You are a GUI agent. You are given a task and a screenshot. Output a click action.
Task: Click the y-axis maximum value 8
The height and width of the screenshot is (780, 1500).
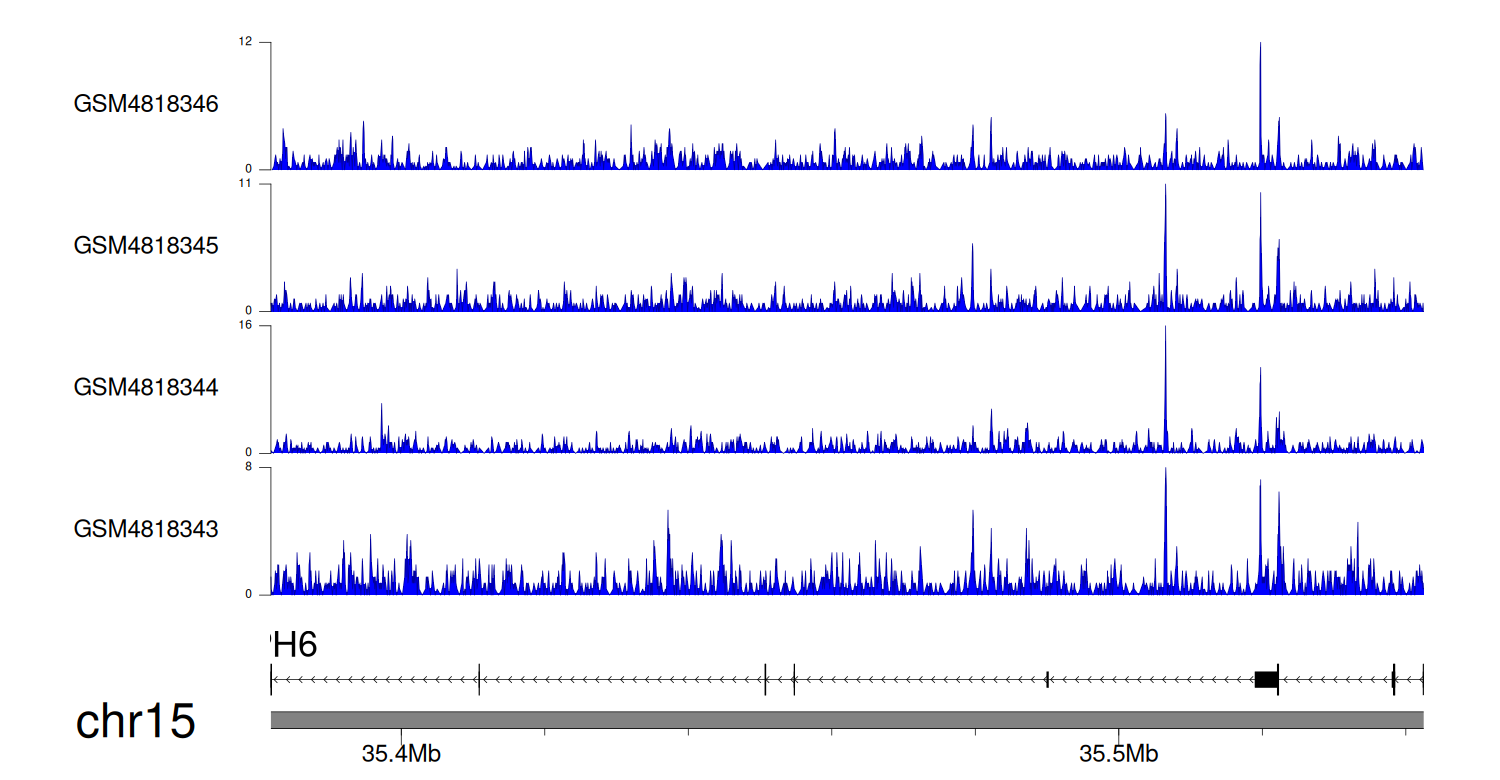[248, 467]
